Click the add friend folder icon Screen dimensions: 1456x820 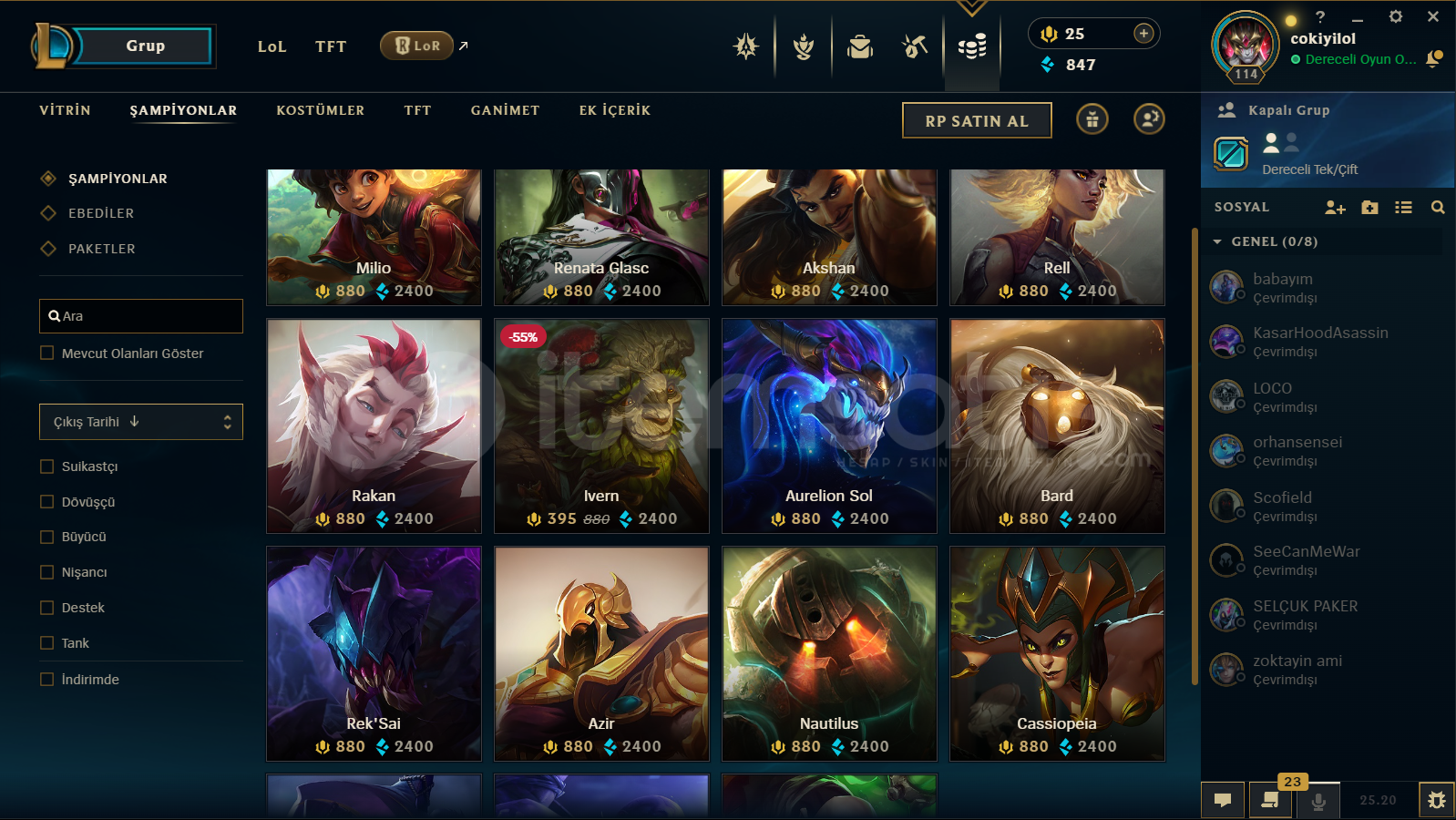click(1369, 208)
